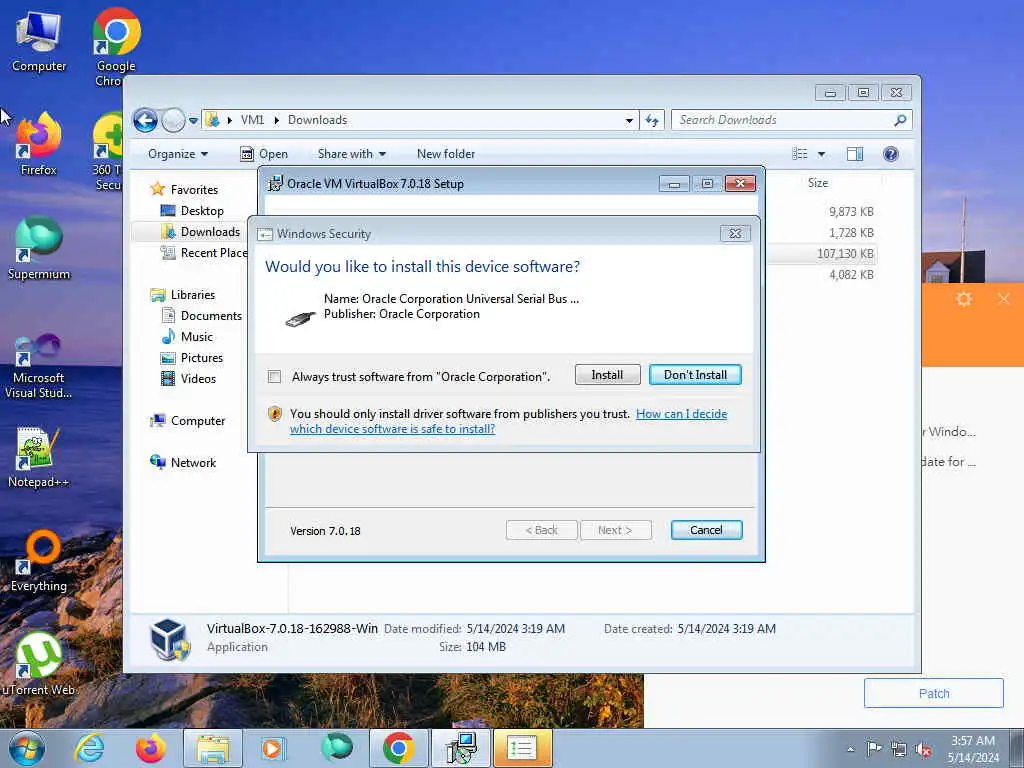This screenshot has width=1024, height=768.
Task: Open Firefox desktop shortcut
Action: click(39, 144)
